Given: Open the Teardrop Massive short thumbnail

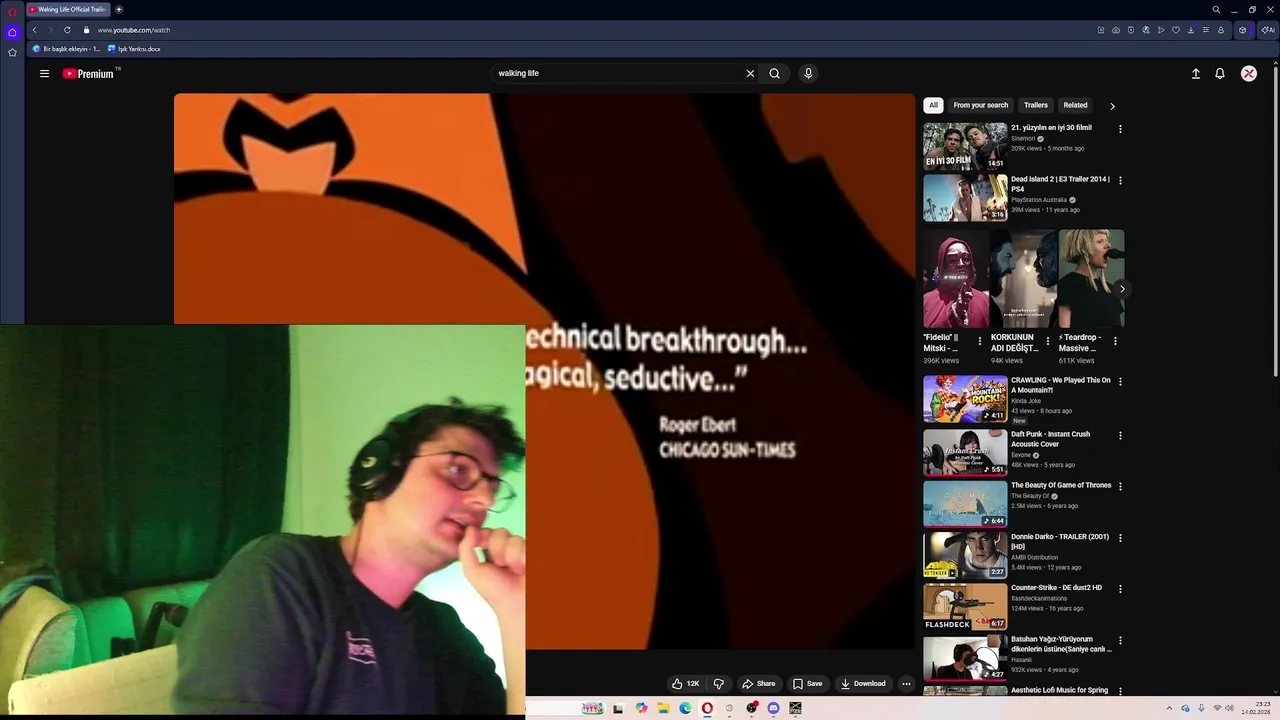Looking at the screenshot, I should click(1092, 279).
